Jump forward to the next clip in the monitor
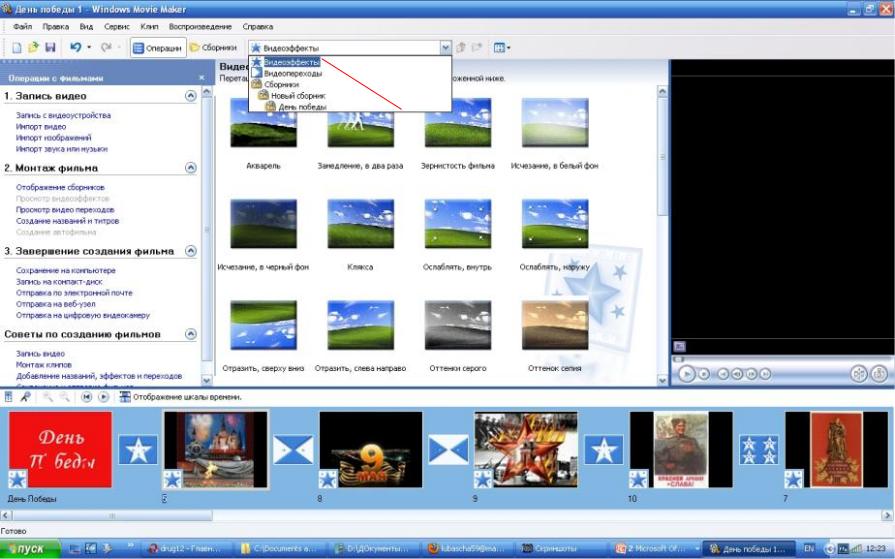Viewport: 895px width, 559px height. click(x=765, y=374)
